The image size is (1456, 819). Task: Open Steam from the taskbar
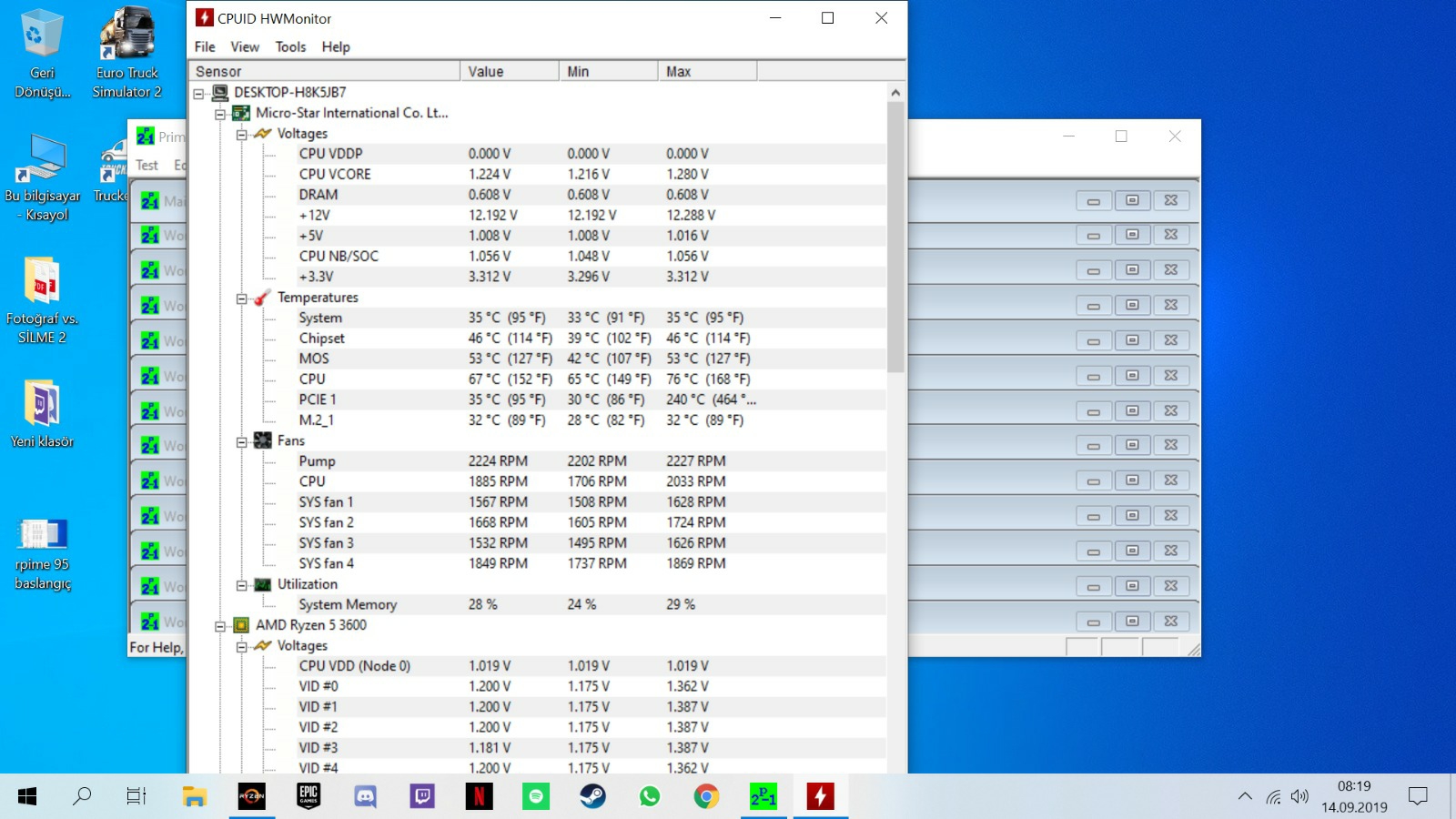click(592, 797)
